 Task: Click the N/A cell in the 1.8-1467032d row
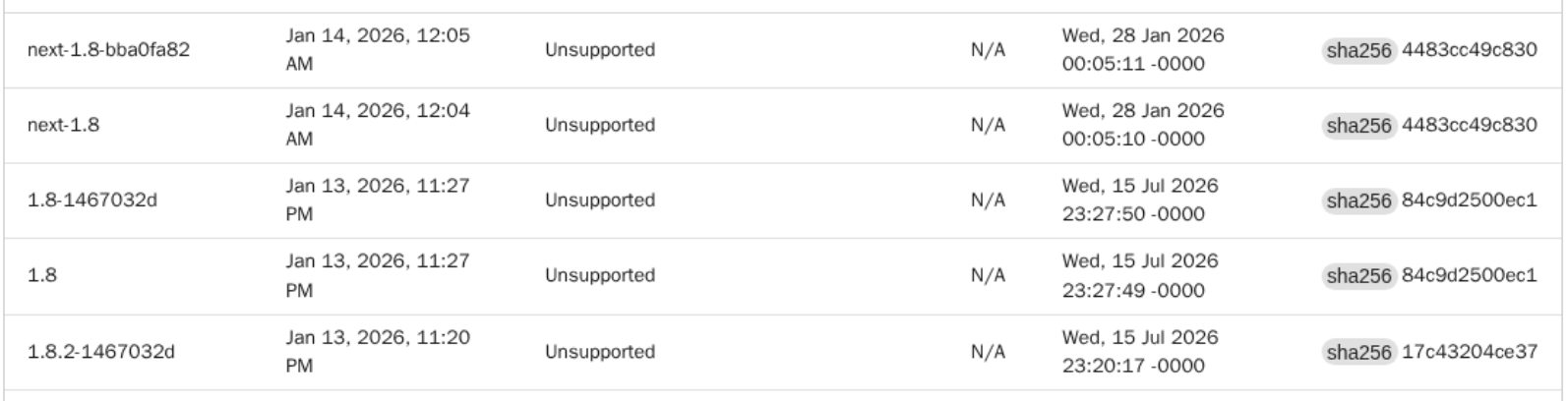pyautogui.click(x=988, y=200)
